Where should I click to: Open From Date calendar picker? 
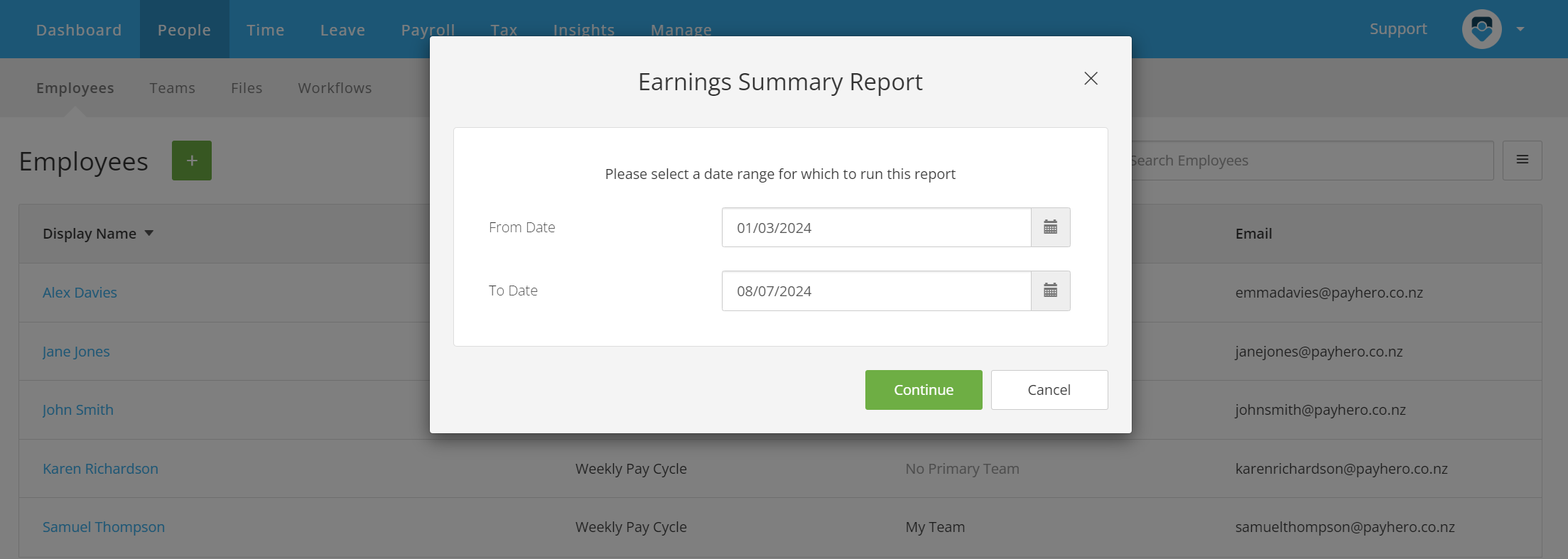(1050, 227)
